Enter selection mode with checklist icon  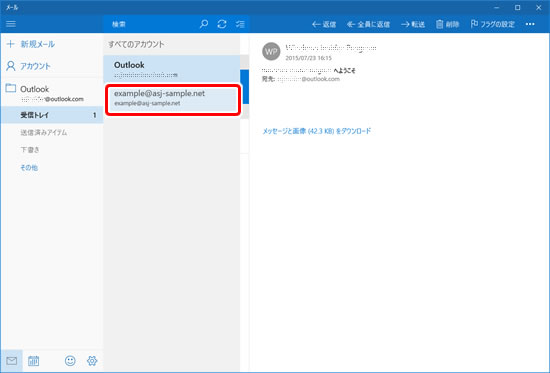tap(240, 24)
